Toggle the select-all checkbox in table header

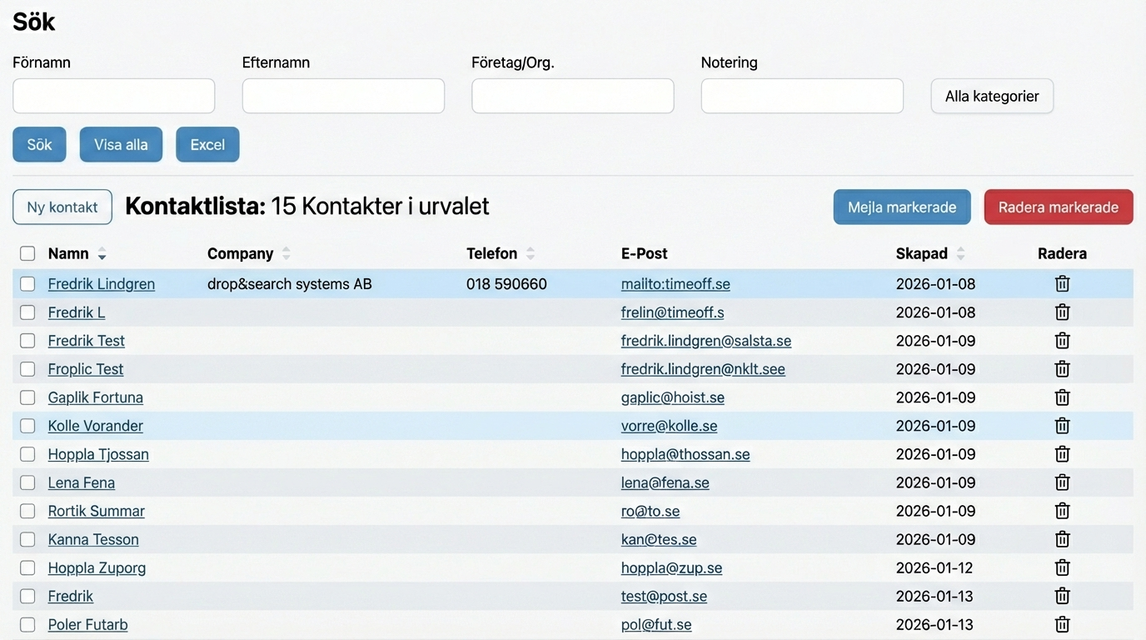click(x=28, y=254)
